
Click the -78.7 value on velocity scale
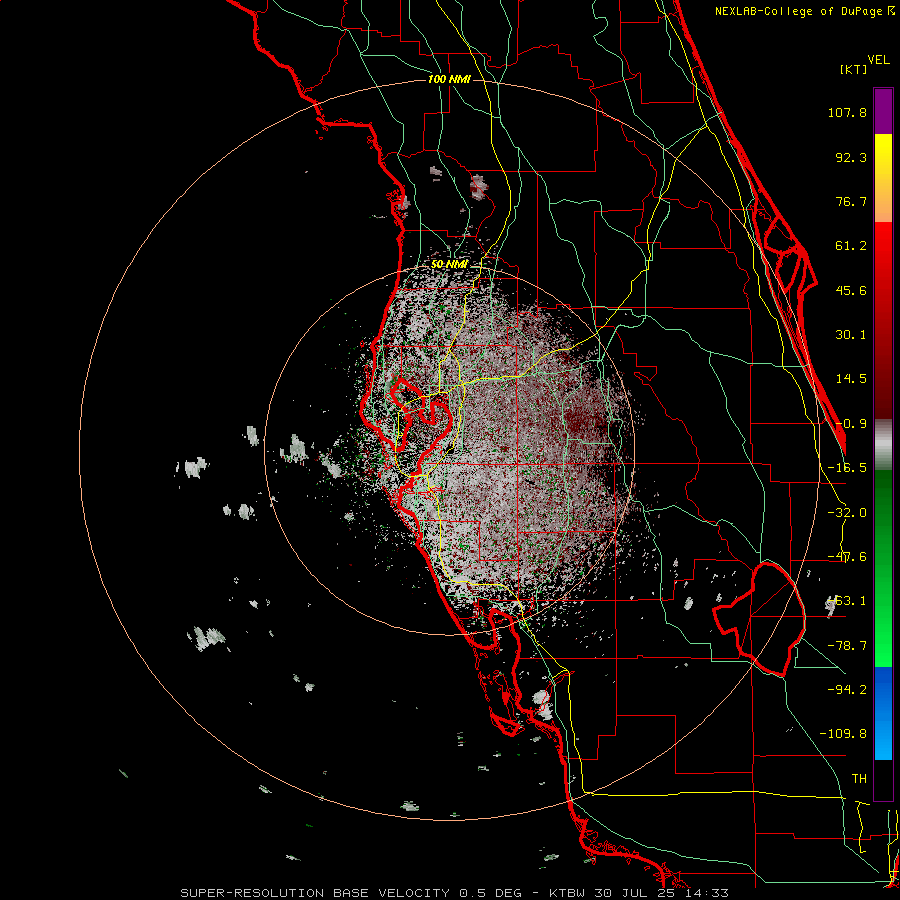(847, 646)
